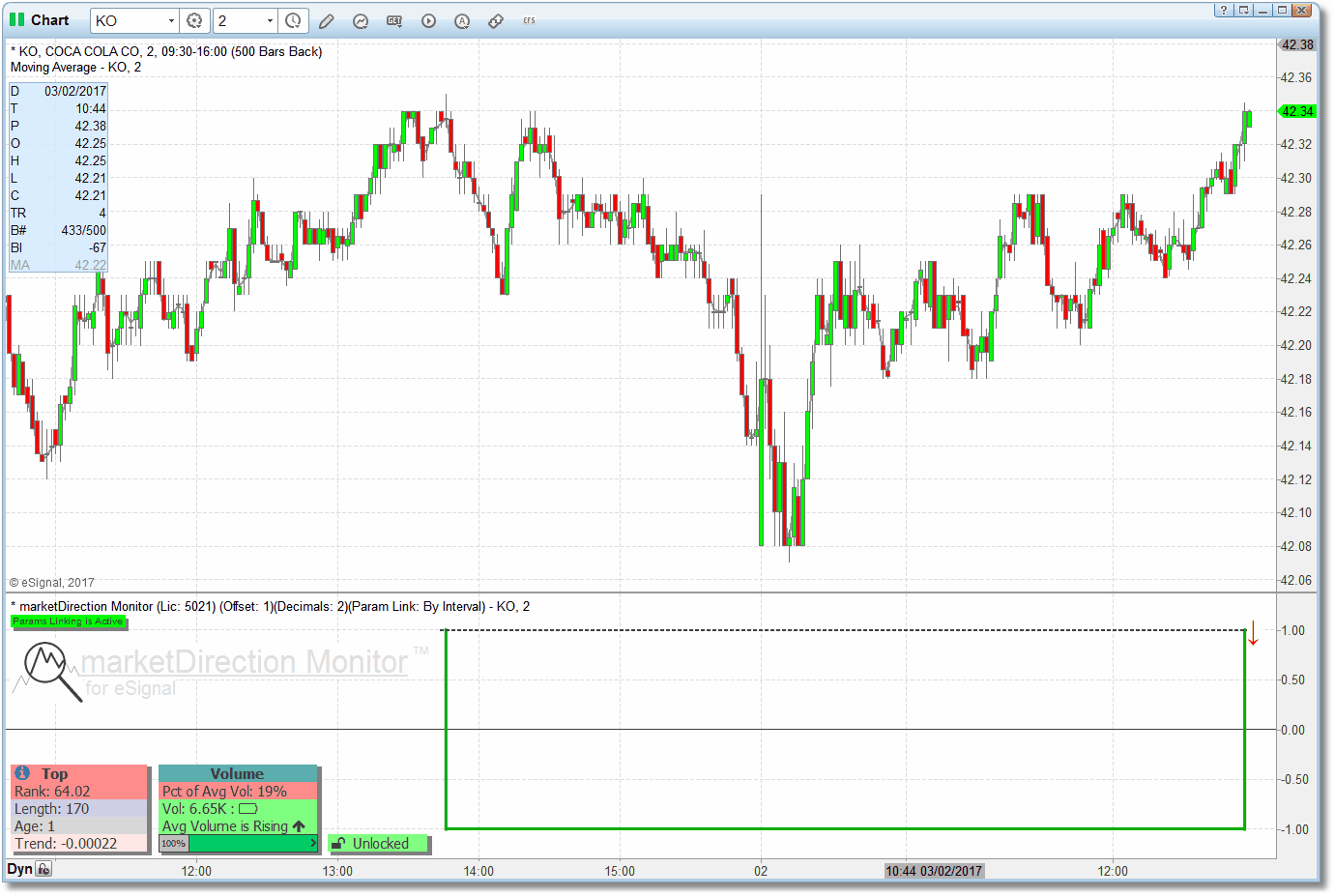
Task: Open the EFS scripts menu
Action: 529,20
